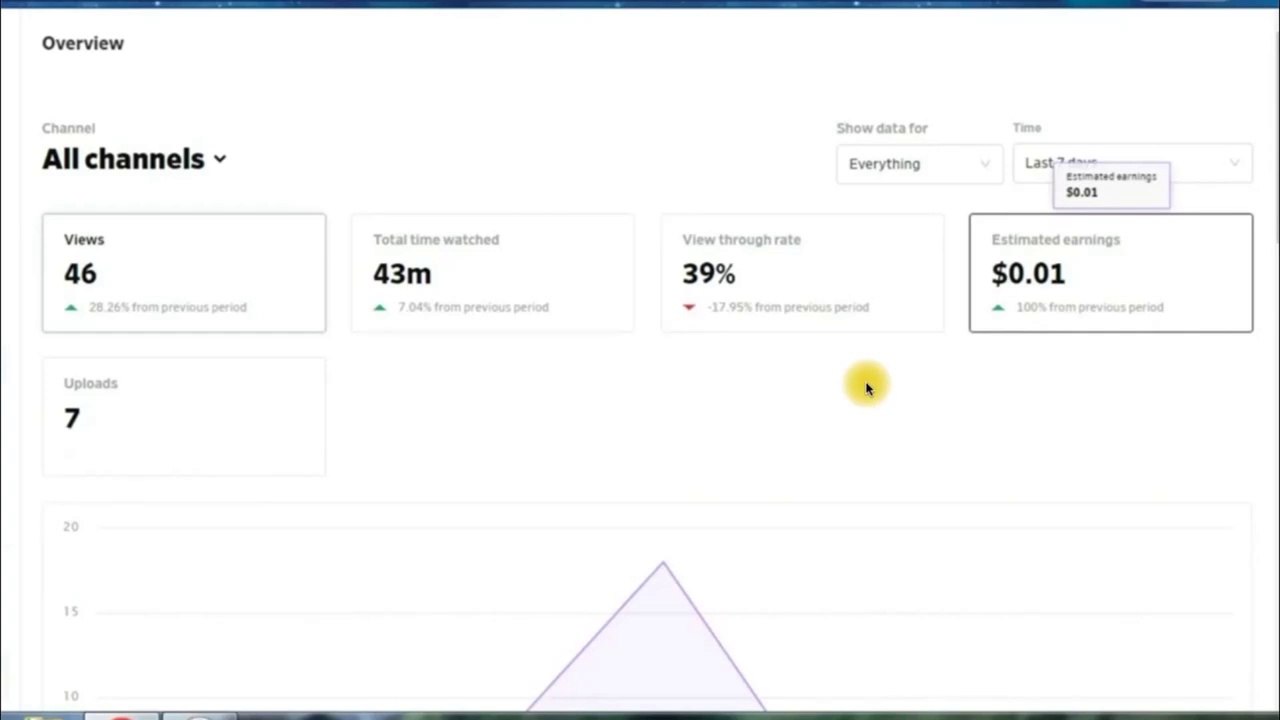
Task: Click the '7.04% from previous period' text
Action: pyautogui.click(x=474, y=307)
